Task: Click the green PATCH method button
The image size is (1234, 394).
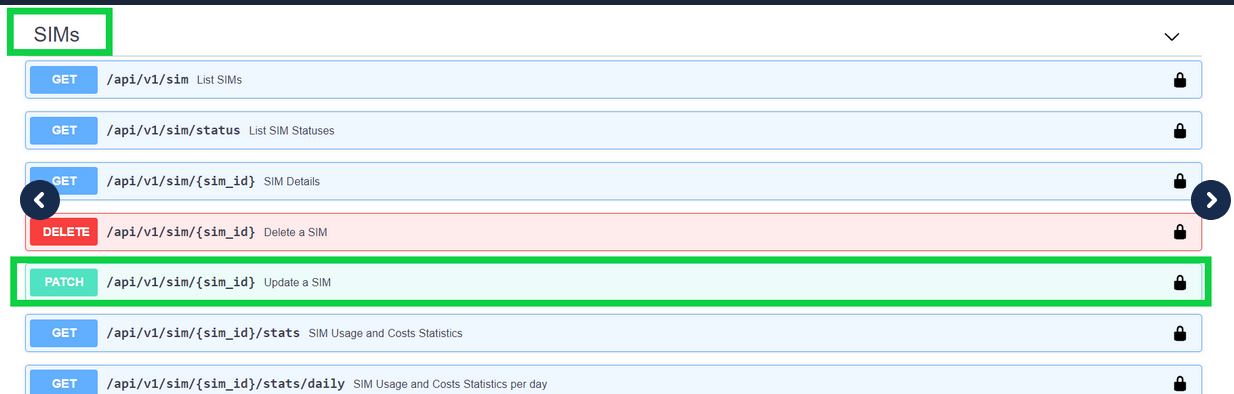Action: coord(64,282)
